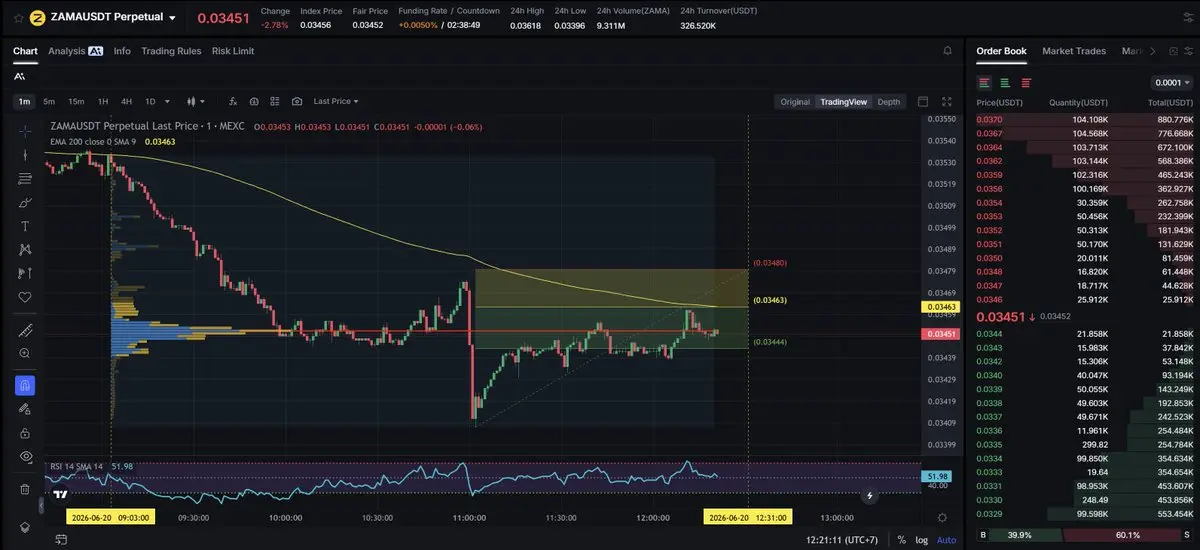Activate the zoom in tool
Viewport: 1200px width, 550px height.
click(x=25, y=354)
